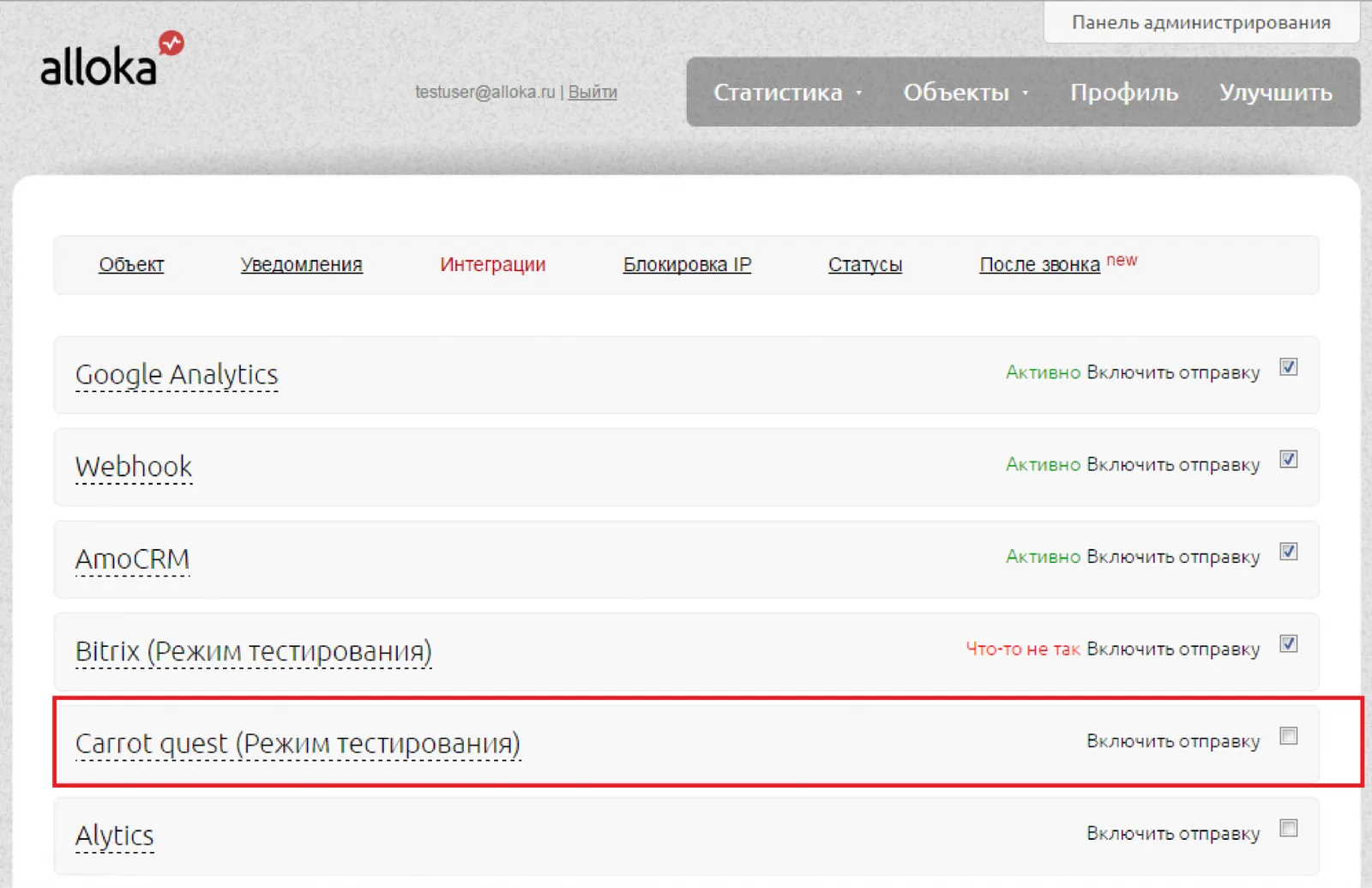
Task: Click Carrot quest 'Включить отправку' label
Action: coord(1173,741)
